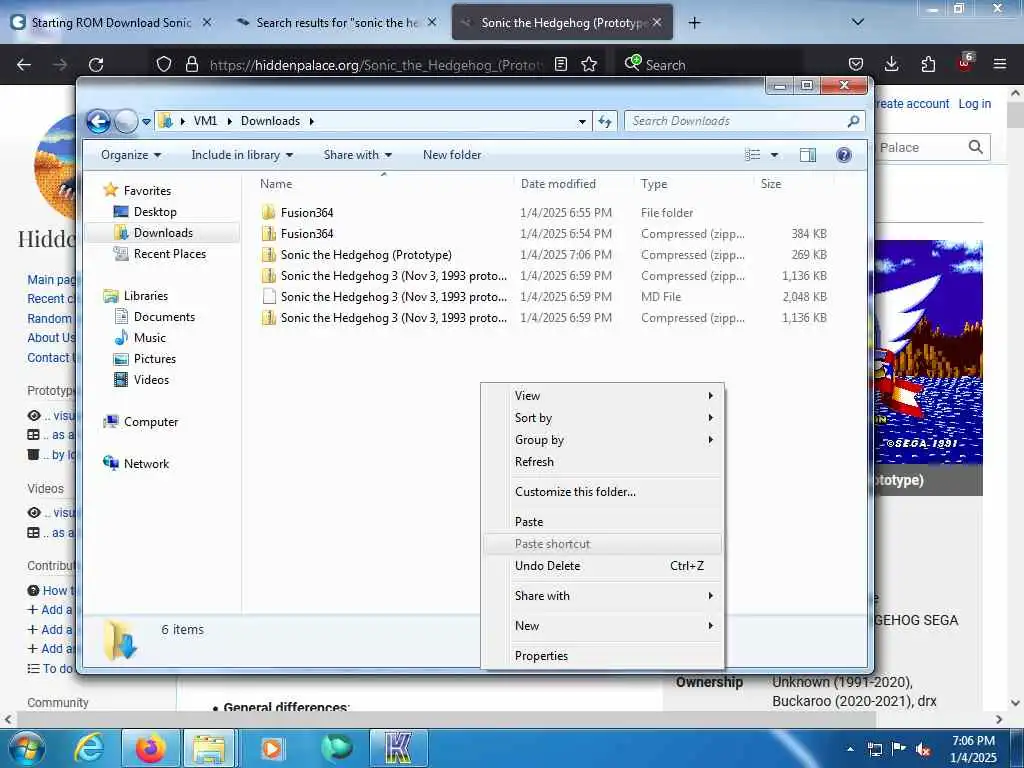This screenshot has height=768, width=1024.
Task: Click the Videos library icon
Action: point(121,379)
